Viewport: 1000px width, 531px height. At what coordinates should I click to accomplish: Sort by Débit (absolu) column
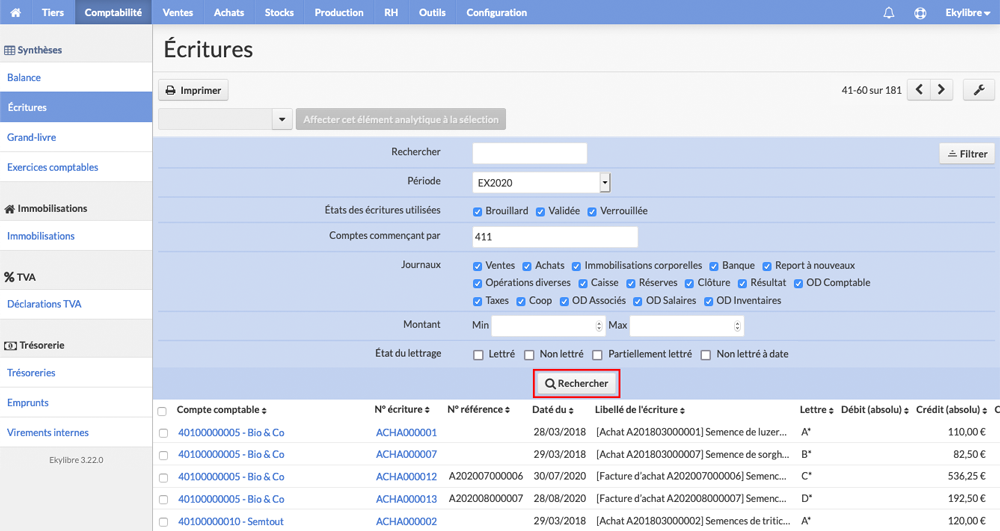(x=874, y=410)
